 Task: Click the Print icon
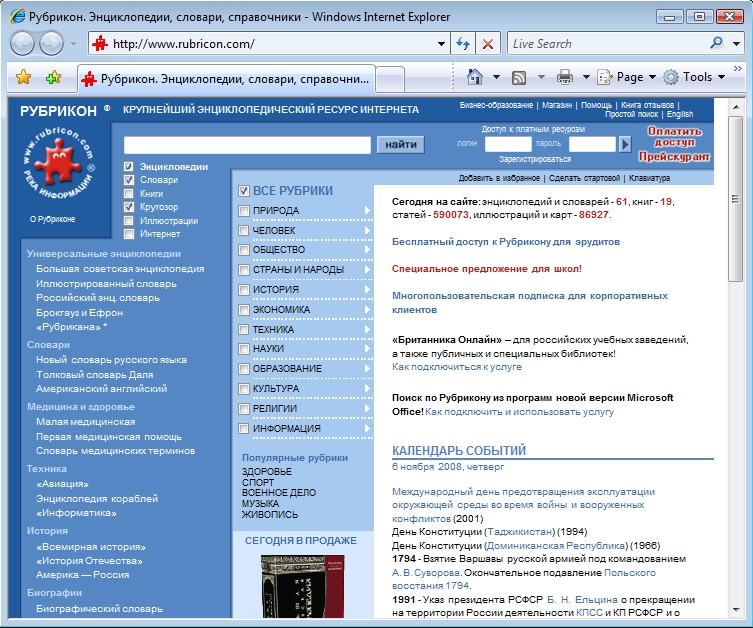click(565, 77)
